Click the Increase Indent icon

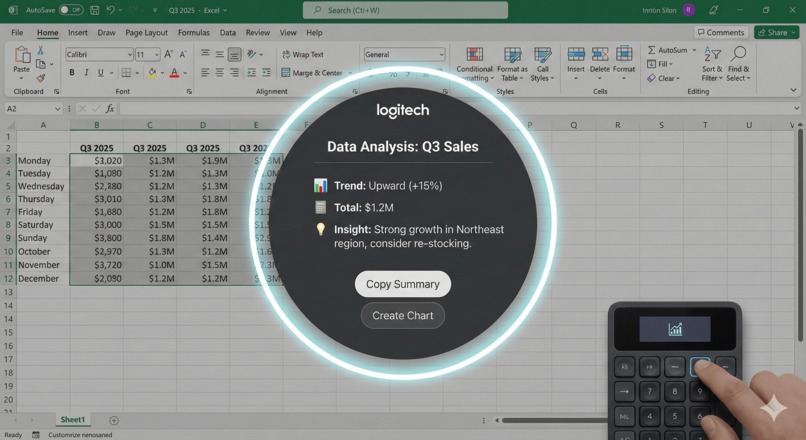pyautogui.click(x=266, y=72)
